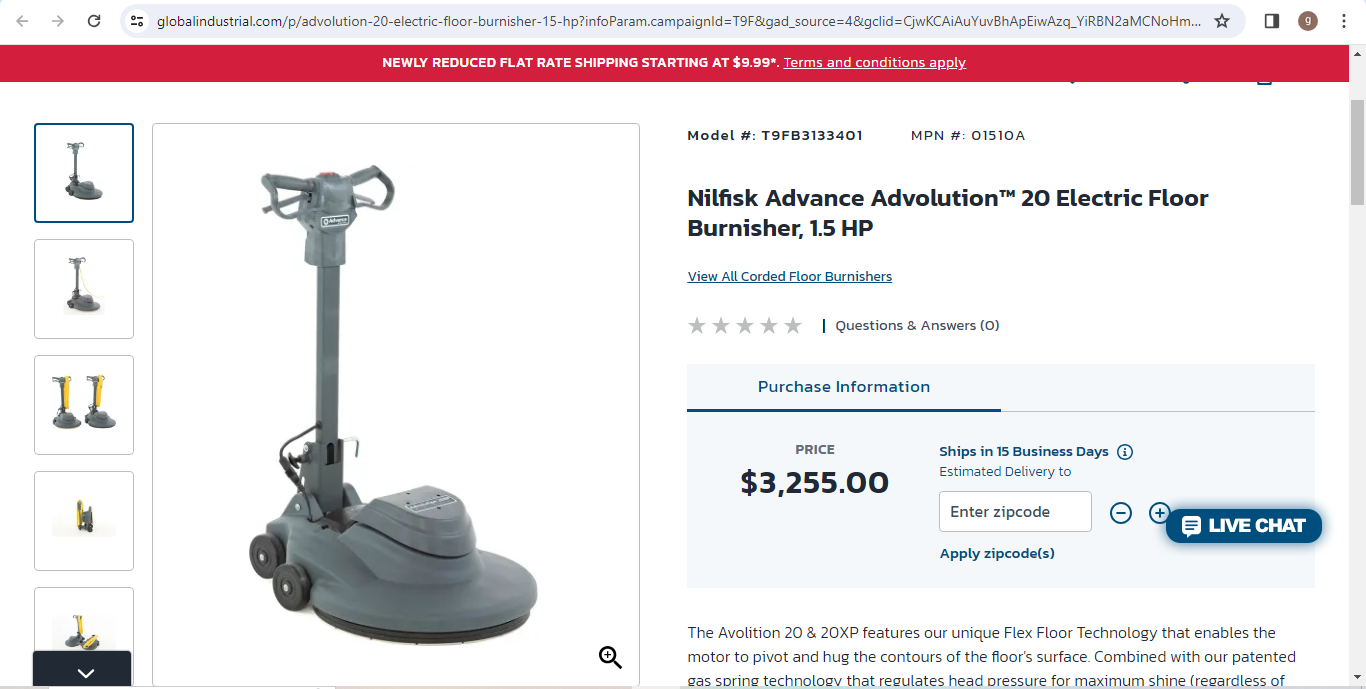
Task: Bookmark this page with star icon
Action: (1222, 20)
